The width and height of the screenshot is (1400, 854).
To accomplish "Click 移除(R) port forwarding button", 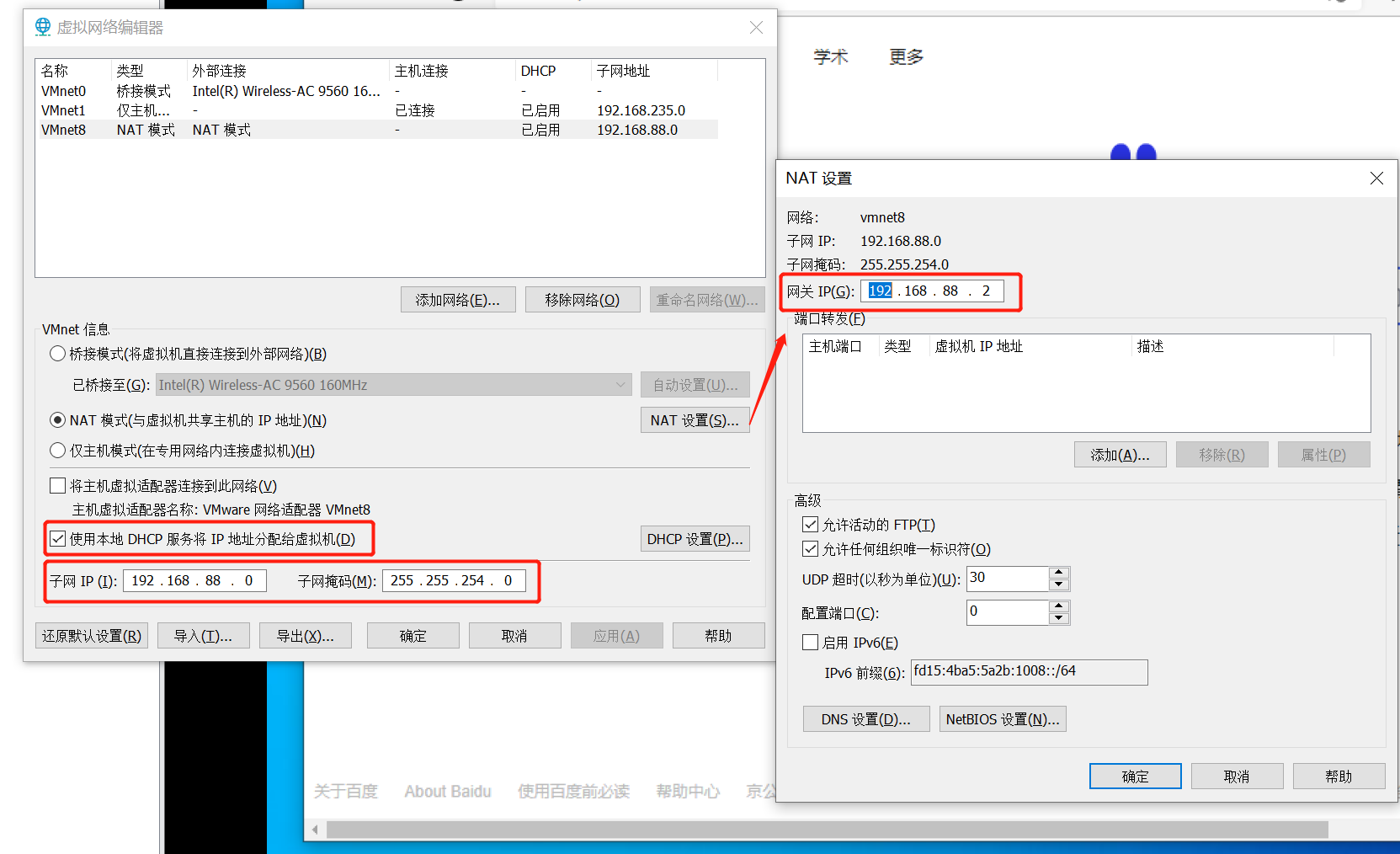I will pyautogui.click(x=1222, y=455).
